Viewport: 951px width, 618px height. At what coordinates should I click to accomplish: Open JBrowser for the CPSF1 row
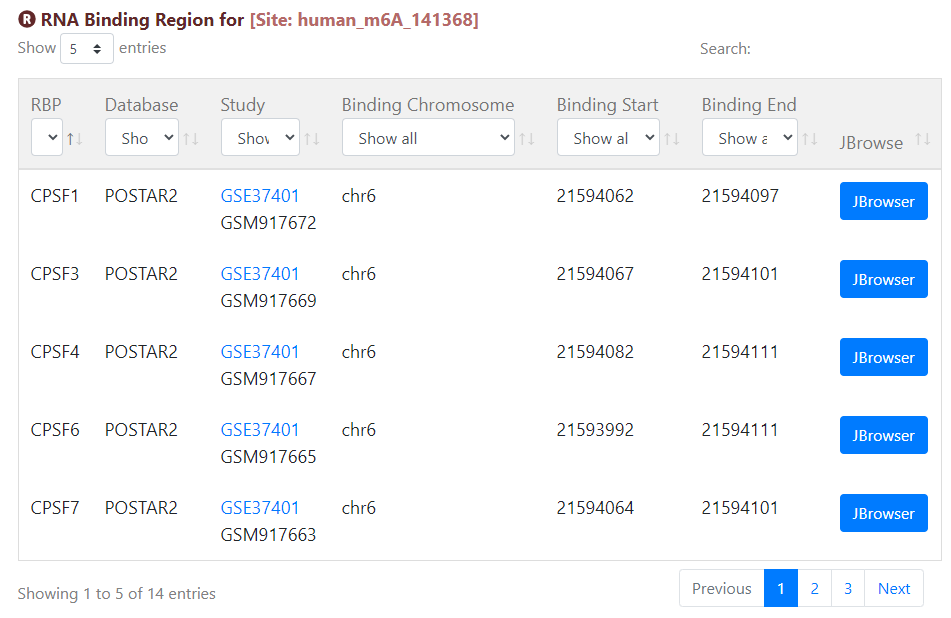click(883, 201)
